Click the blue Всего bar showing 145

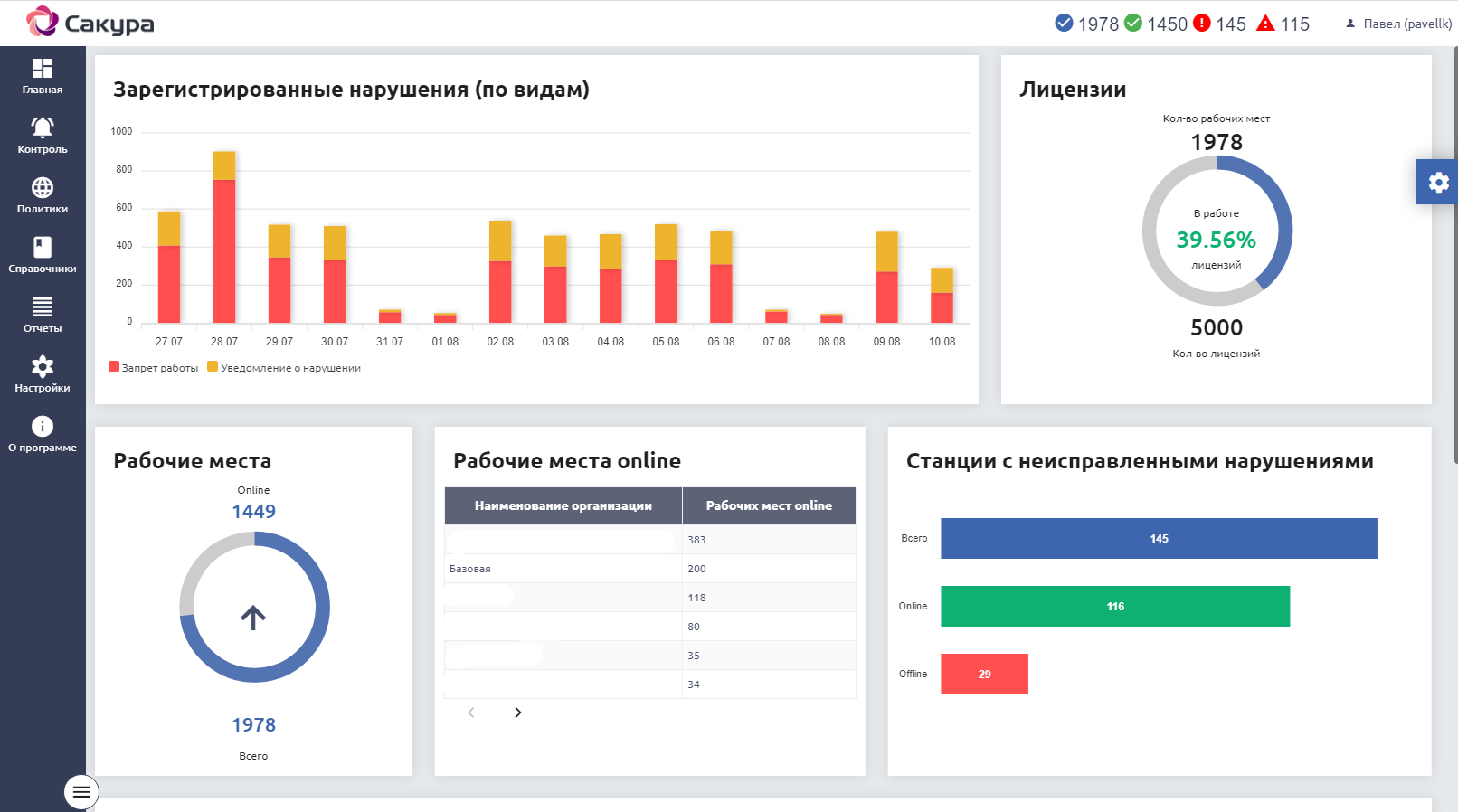(x=1159, y=538)
